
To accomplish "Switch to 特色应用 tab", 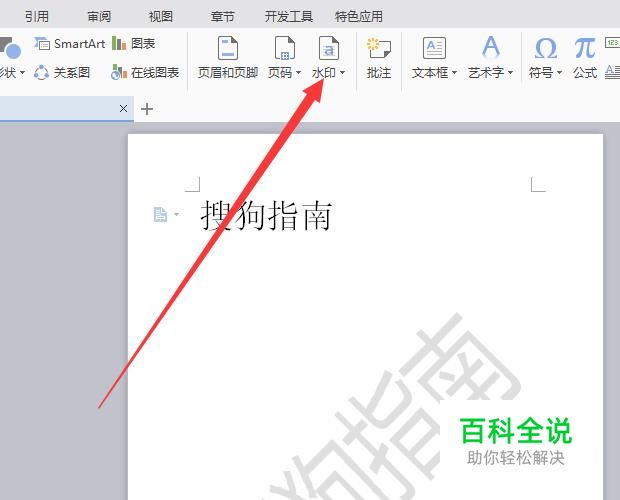I will pos(359,17).
